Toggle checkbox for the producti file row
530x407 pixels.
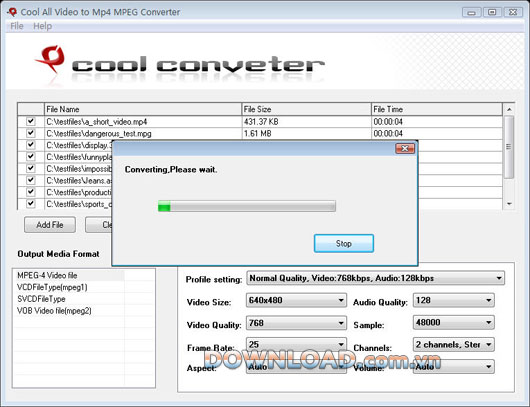point(31,192)
